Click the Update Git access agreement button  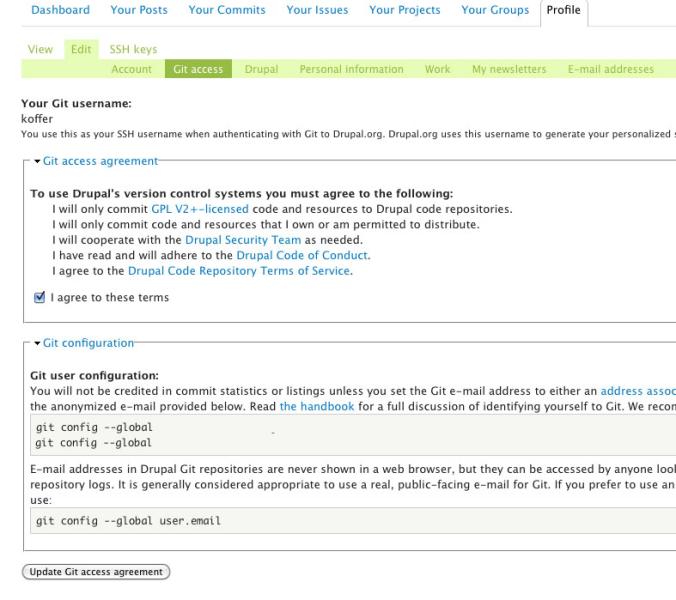(96, 572)
